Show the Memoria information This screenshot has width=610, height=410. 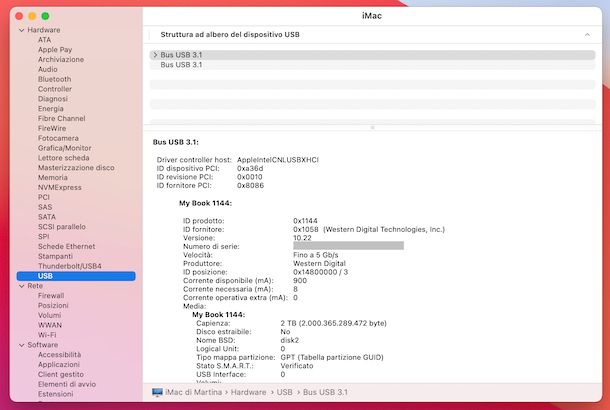(53, 177)
